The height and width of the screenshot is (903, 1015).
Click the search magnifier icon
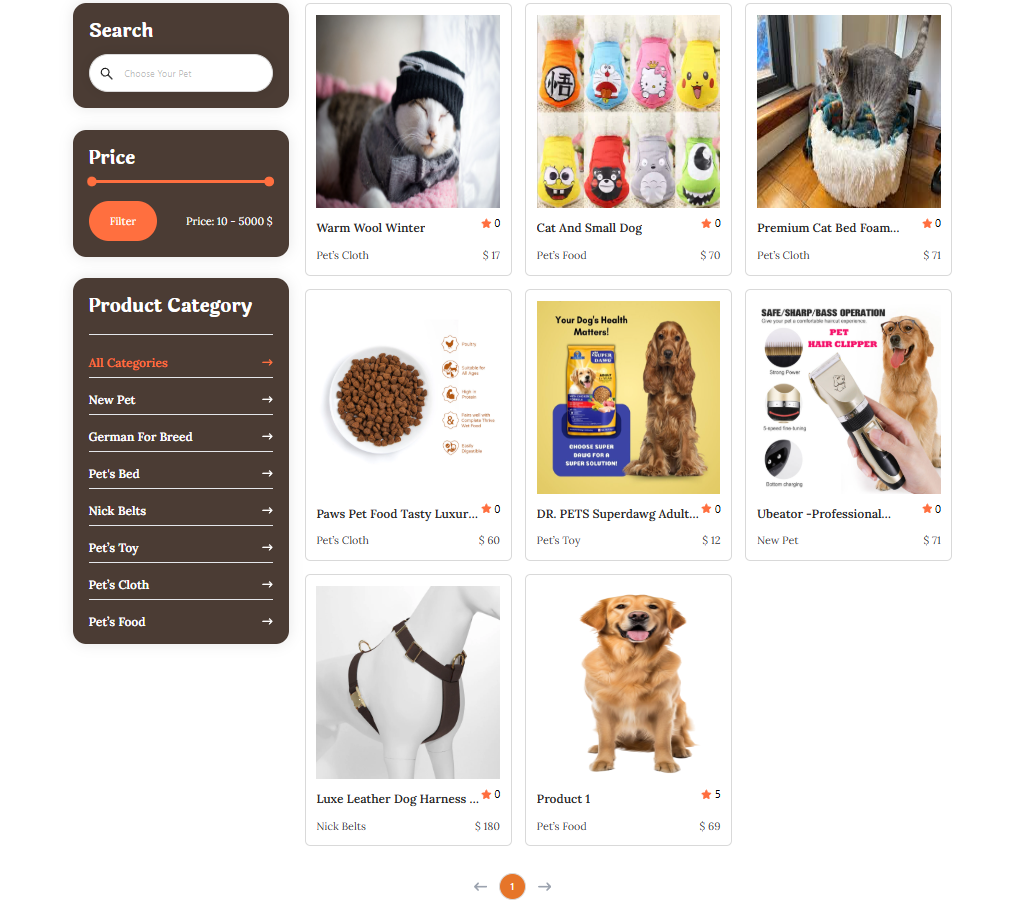click(106, 73)
